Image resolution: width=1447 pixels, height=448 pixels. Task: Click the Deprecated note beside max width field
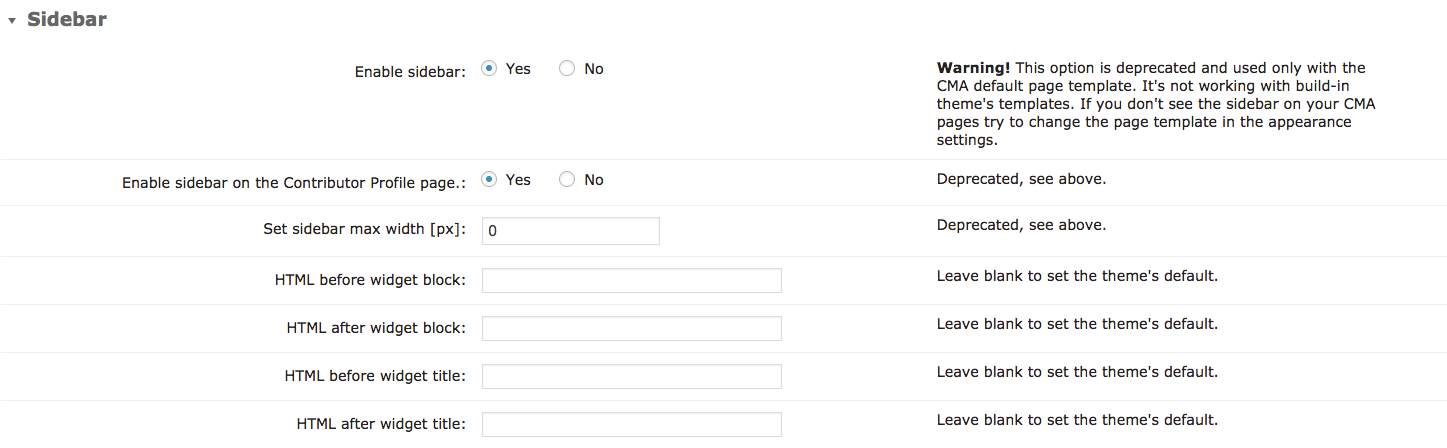(x=1021, y=225)
